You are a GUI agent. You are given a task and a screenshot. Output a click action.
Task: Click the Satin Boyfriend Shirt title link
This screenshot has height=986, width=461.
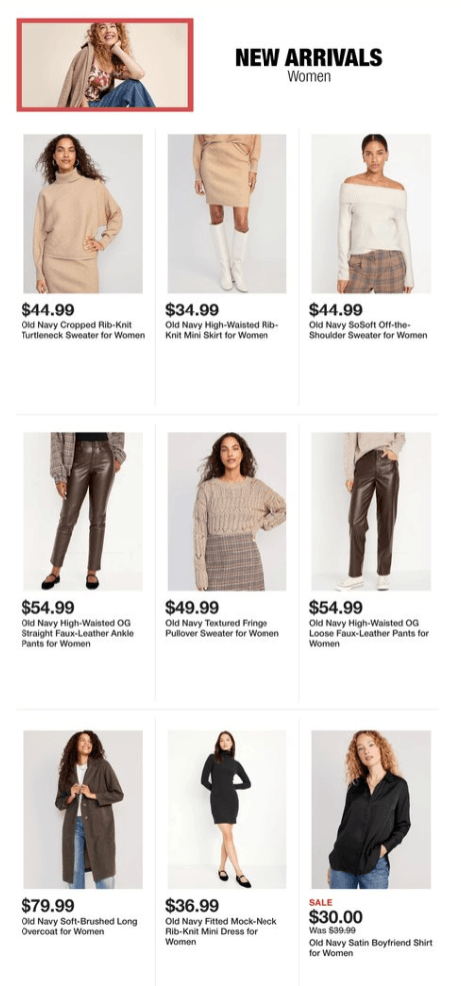point(371,948)
